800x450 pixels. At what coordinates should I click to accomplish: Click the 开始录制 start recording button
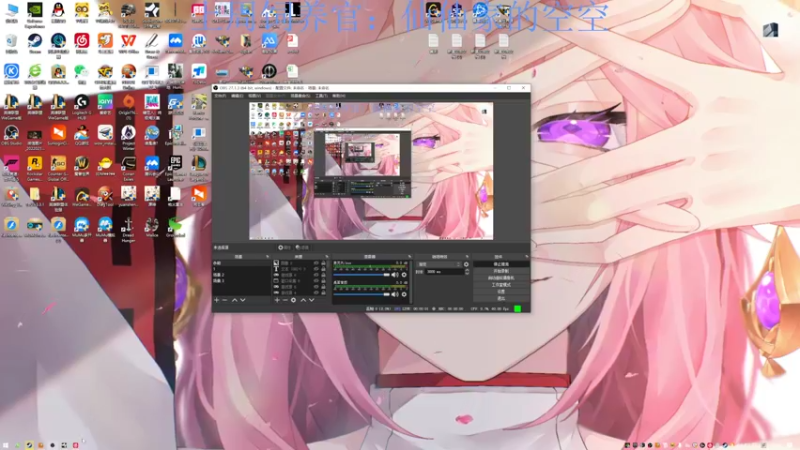(501, 271)
